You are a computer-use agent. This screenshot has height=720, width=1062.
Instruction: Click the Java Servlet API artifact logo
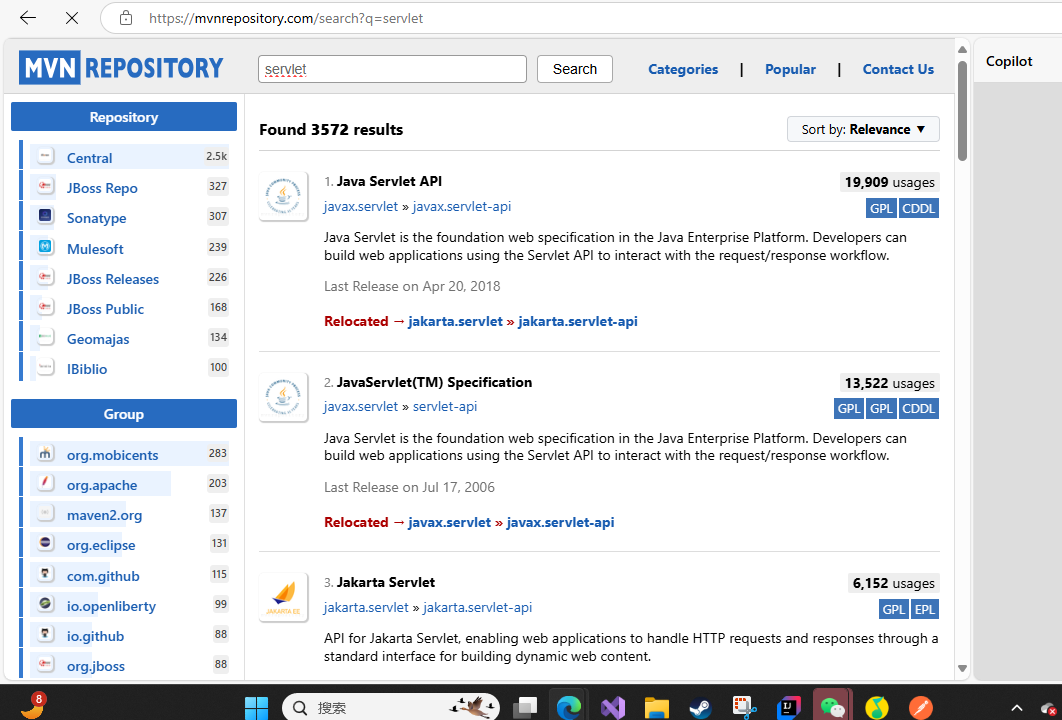click(x=284, y=196)
